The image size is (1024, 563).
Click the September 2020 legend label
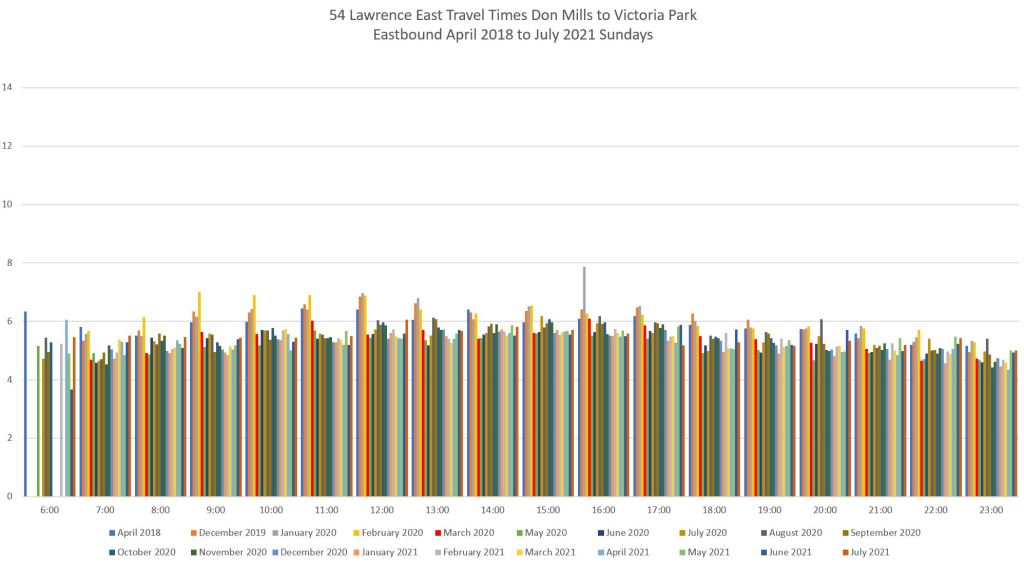886,533
